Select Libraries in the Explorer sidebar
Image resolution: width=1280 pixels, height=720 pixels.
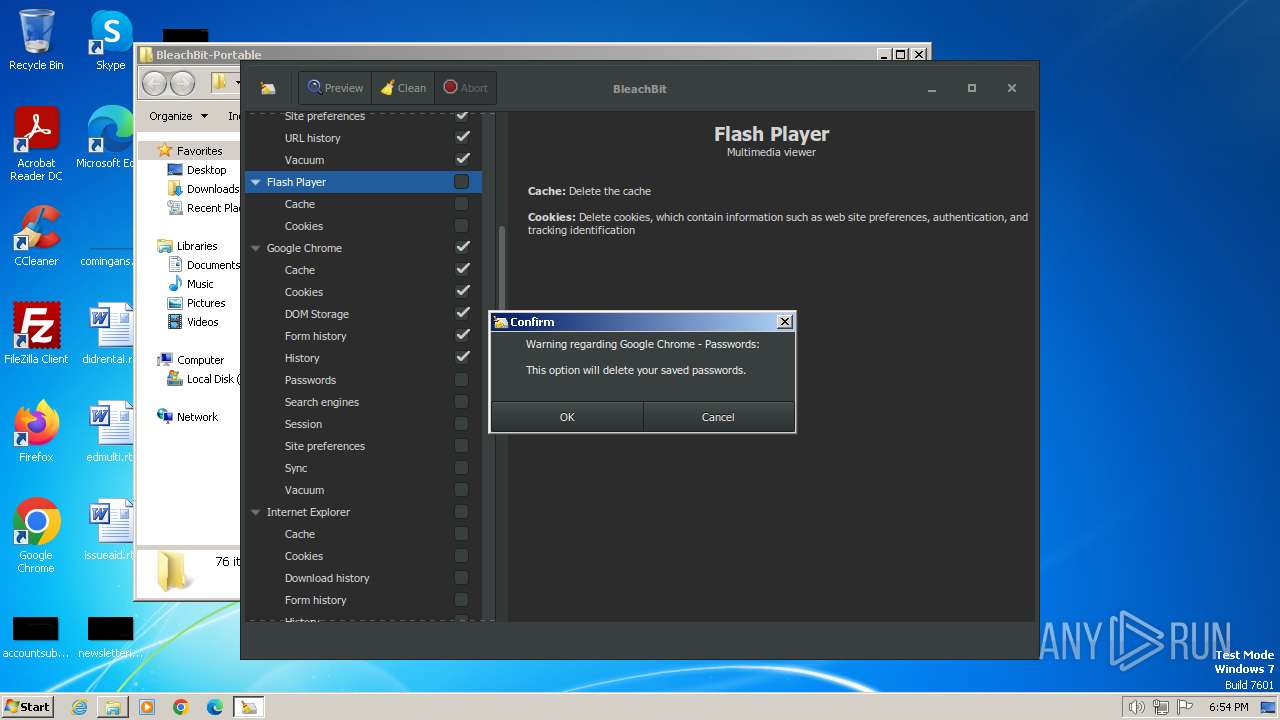point(187,246)
